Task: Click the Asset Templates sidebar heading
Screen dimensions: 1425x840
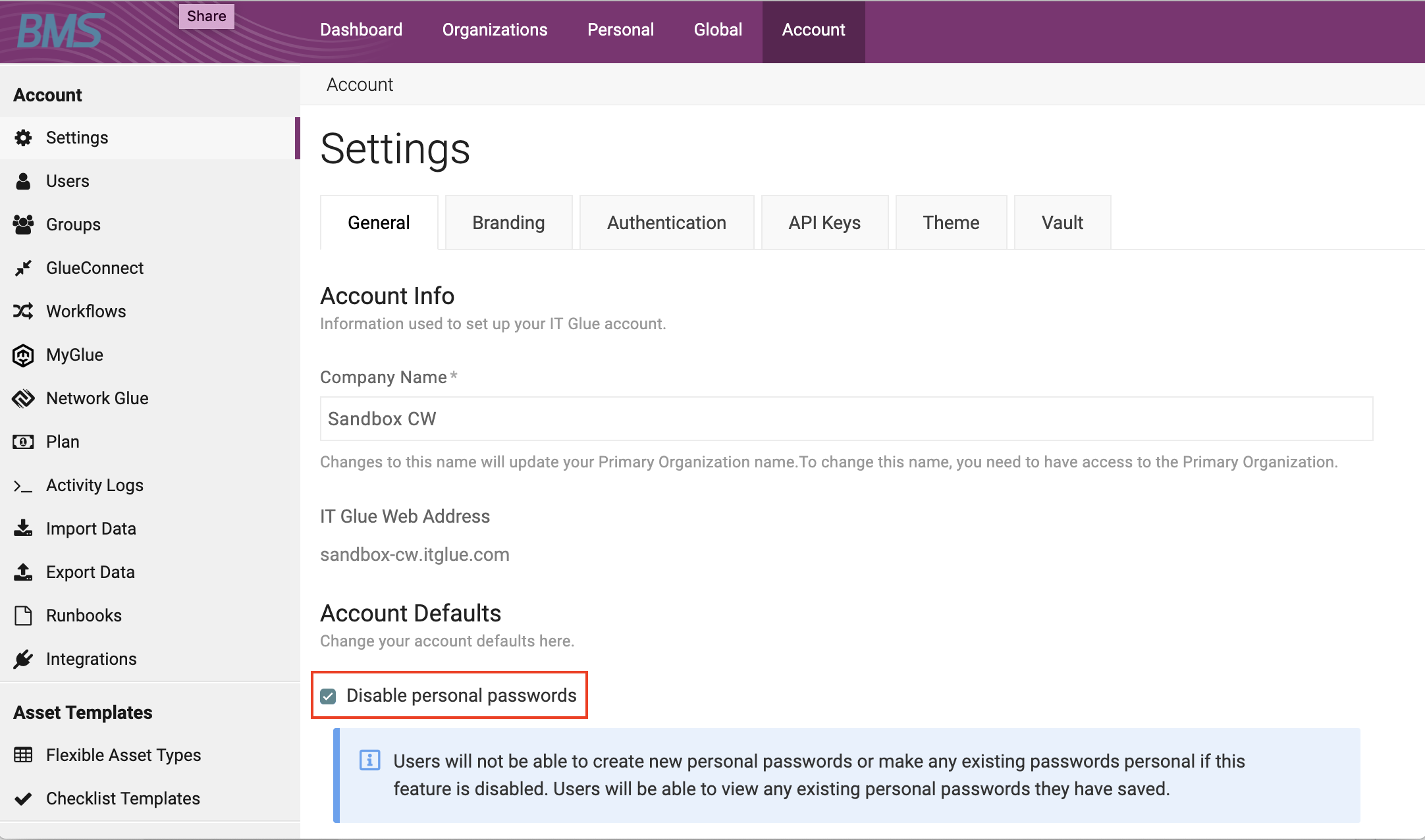Action: click(83, 713)
